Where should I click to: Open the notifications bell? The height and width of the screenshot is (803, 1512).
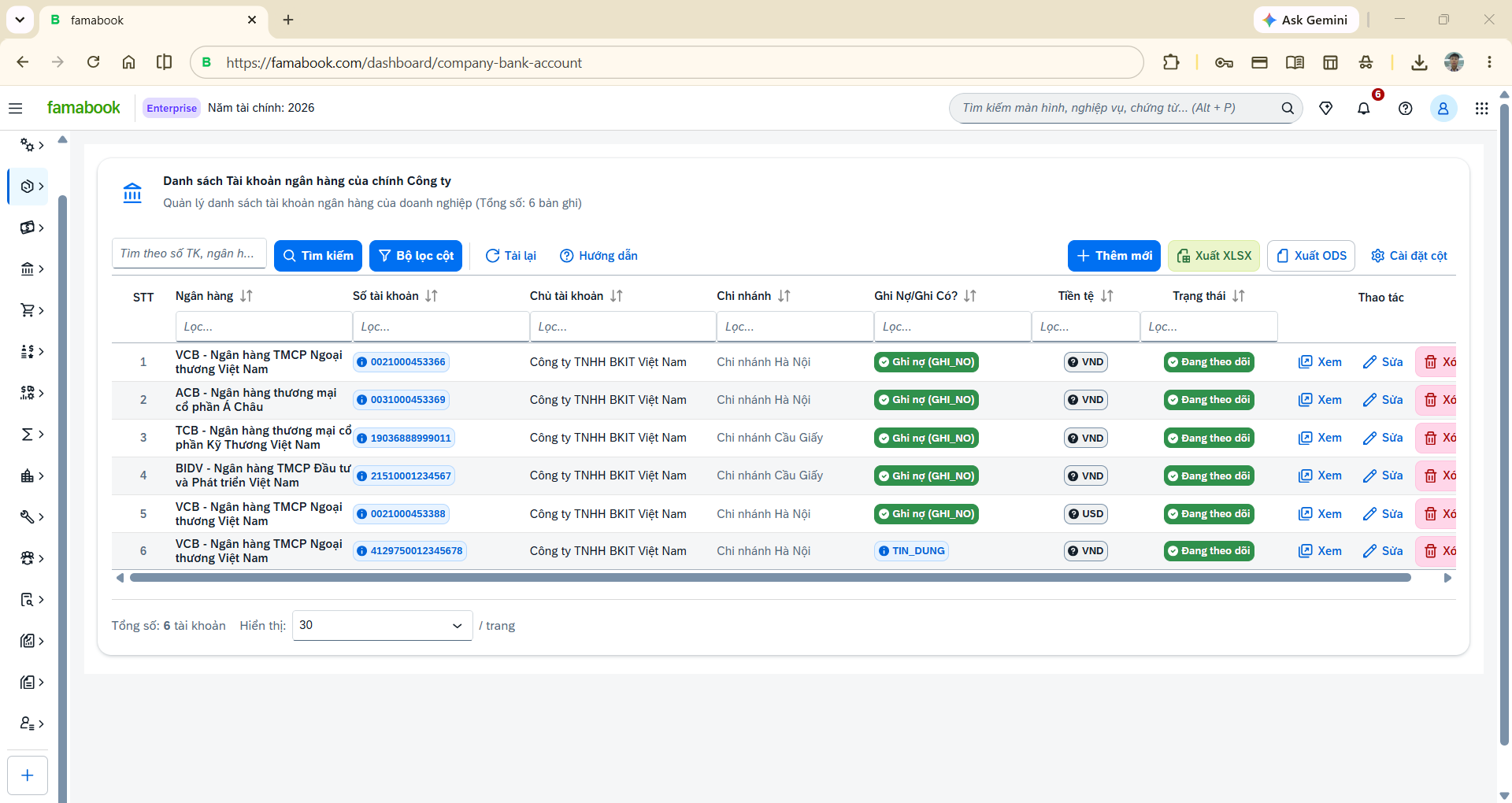coord(1364,108)
